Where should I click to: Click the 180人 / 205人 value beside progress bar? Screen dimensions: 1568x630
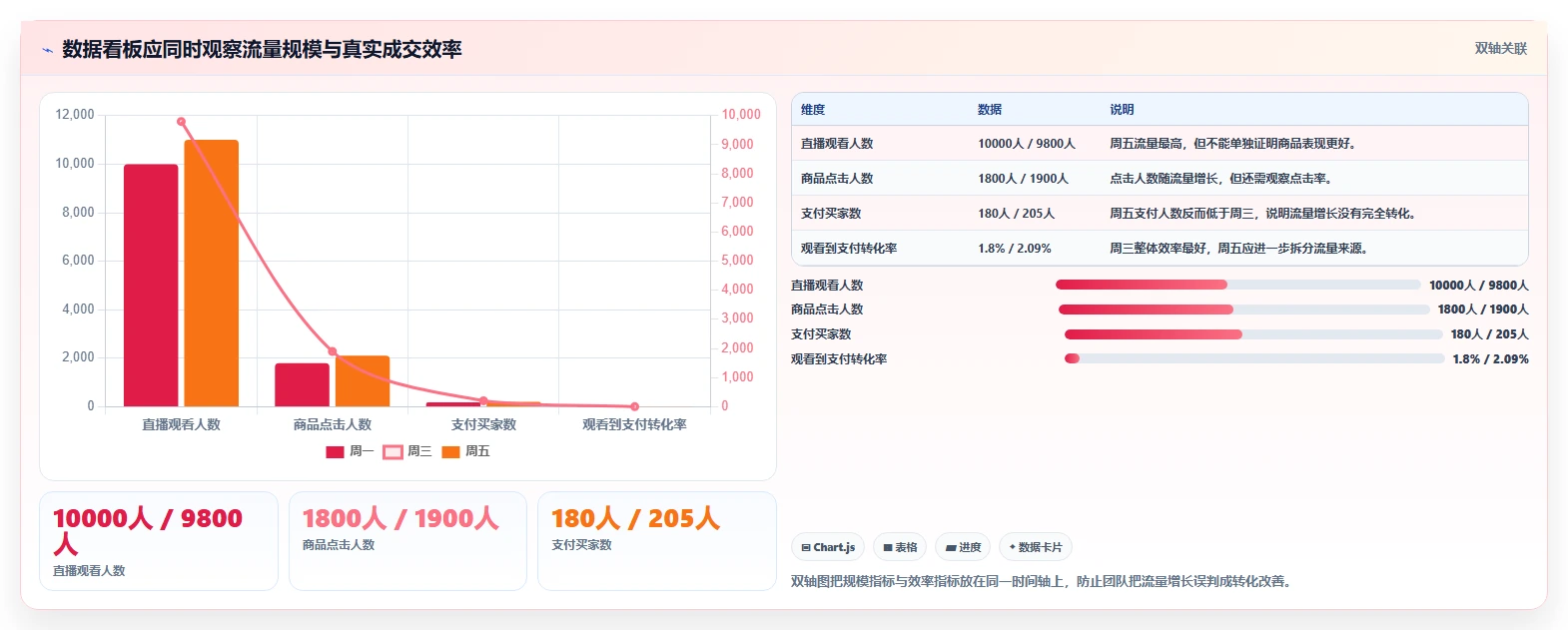[x=1489, y=334]
